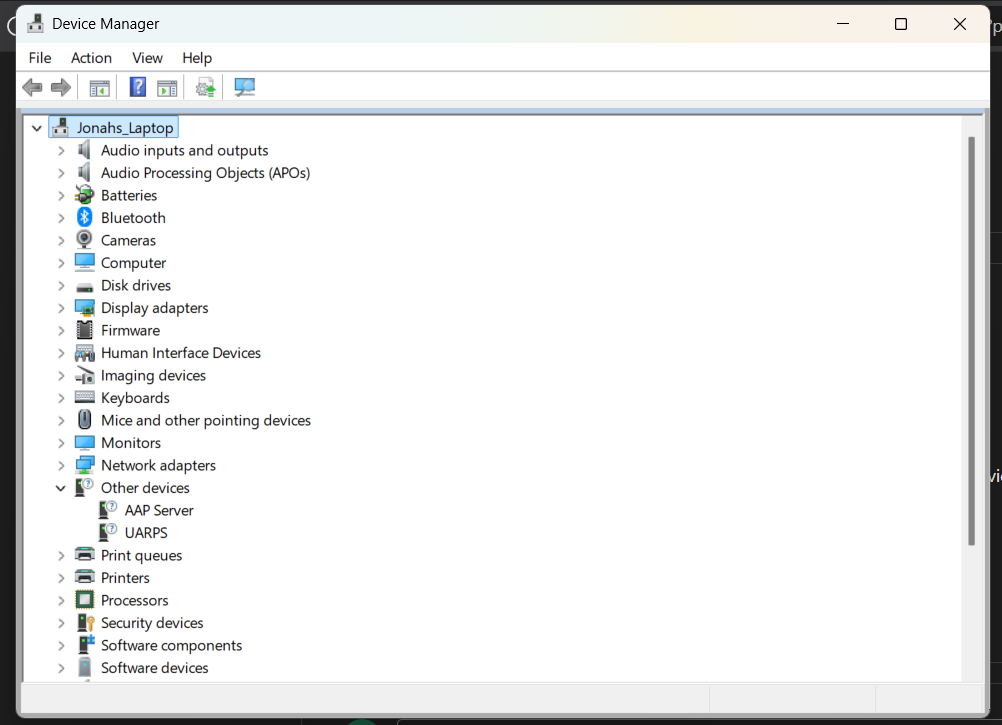Select the Disk drives label
The height and width of the screenshot is (725, 1002).
[x=135, y=286]
